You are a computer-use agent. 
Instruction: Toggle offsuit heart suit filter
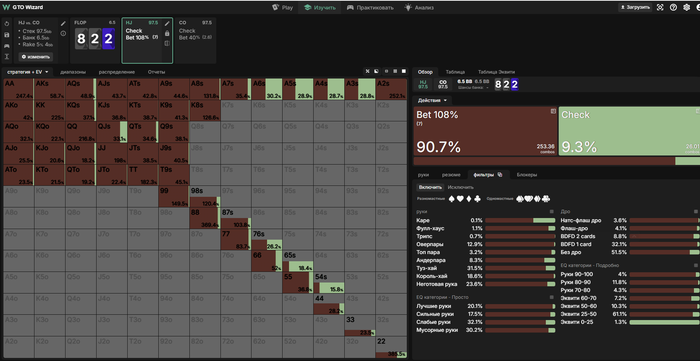[459, 199]
